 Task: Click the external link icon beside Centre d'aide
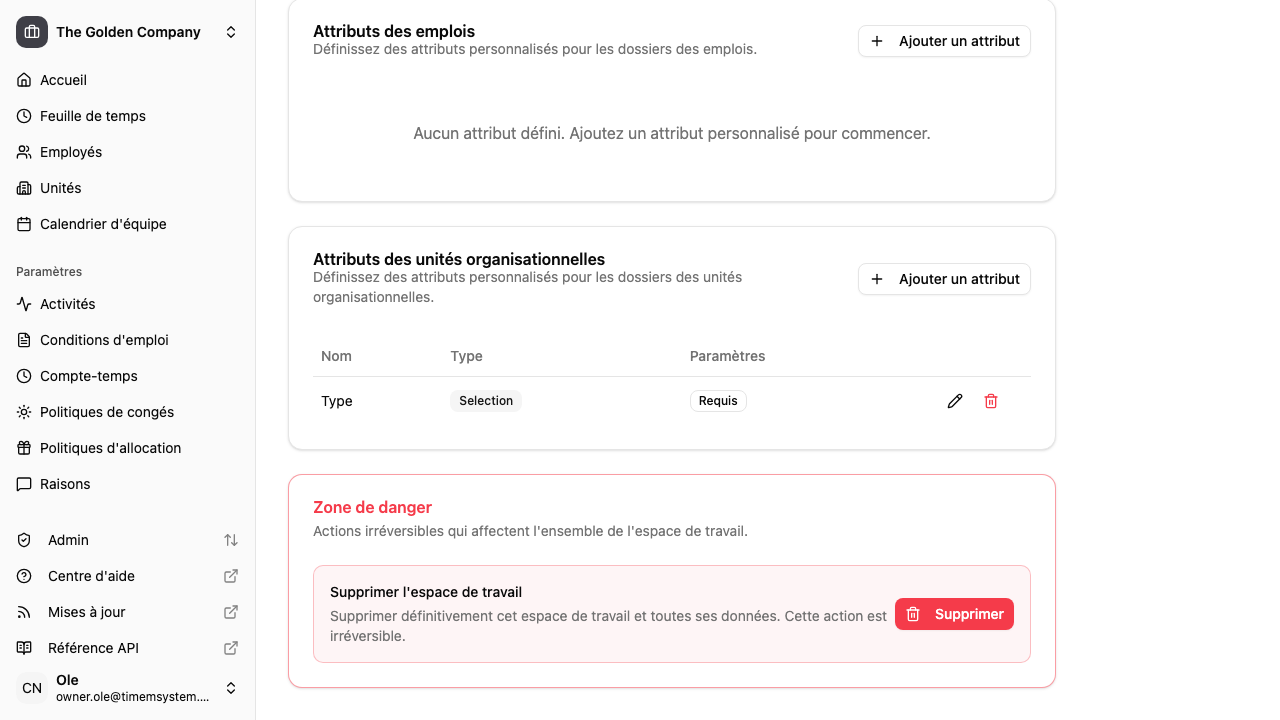231,576
